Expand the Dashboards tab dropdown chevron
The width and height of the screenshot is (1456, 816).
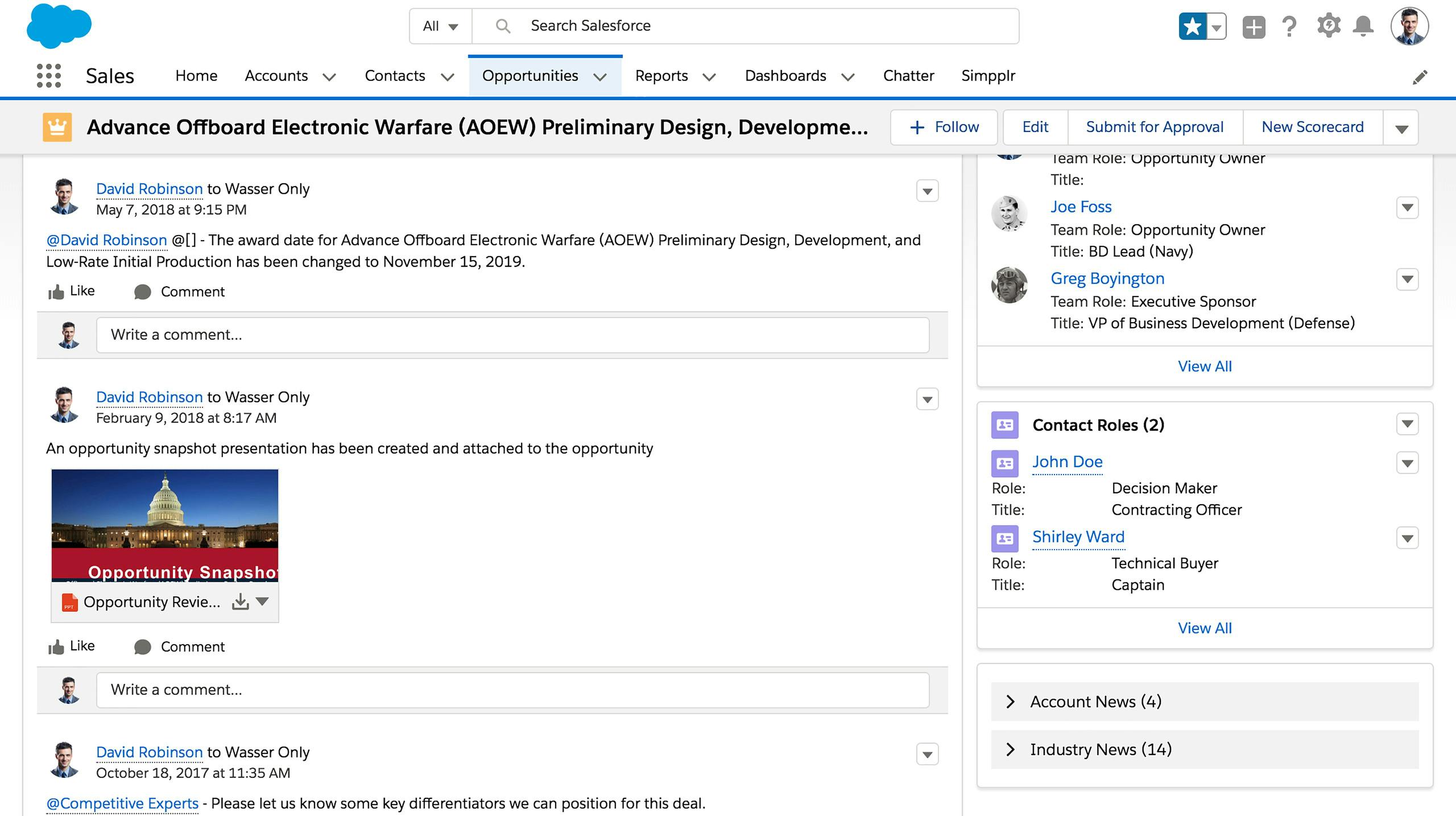(x=847, y=77)
